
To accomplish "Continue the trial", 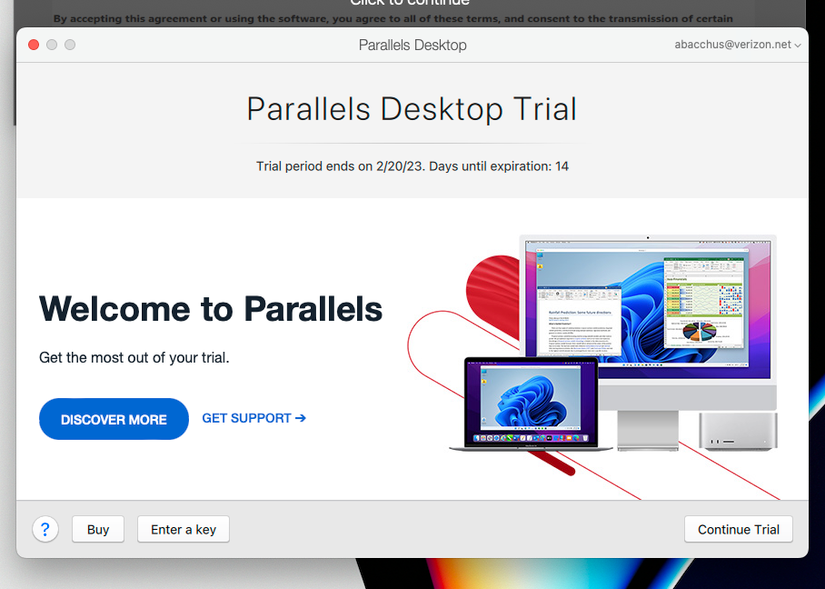I will (x=738, y=529).
